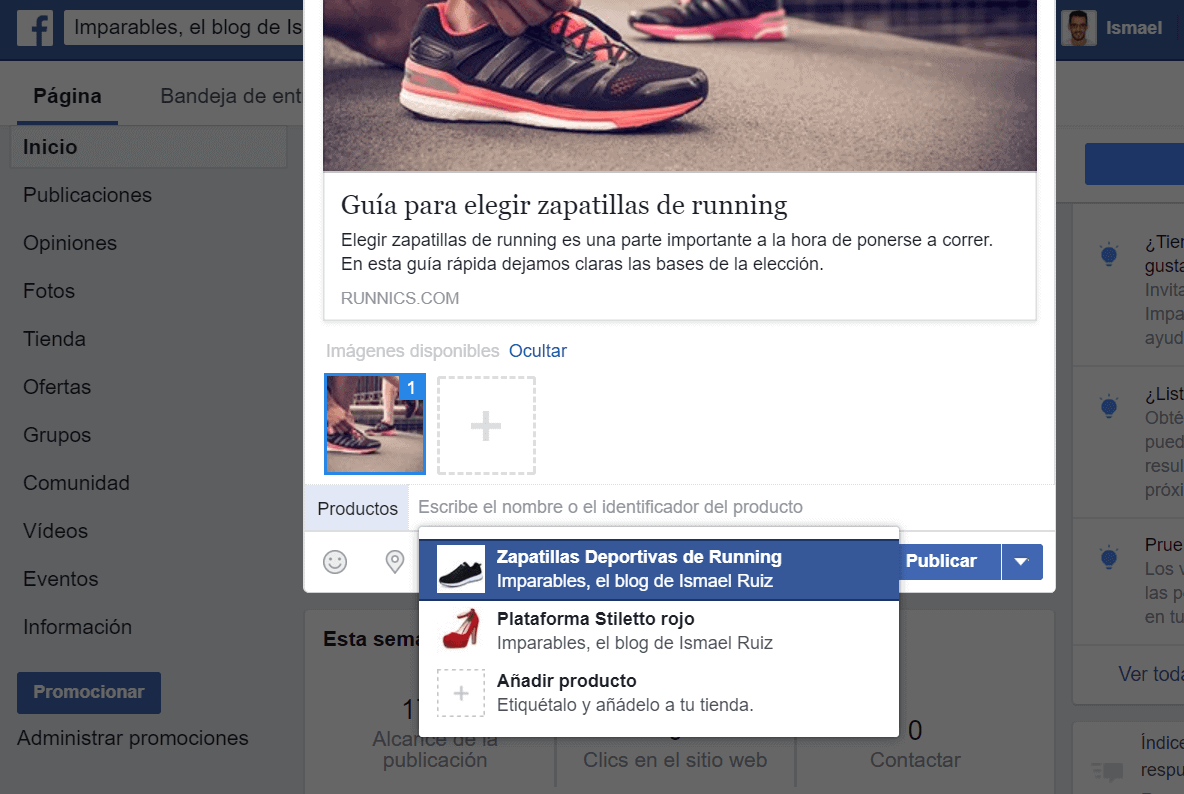Click the lightbulb icon beside Prue tip

pyautogui.click(x=1108, y=557)
